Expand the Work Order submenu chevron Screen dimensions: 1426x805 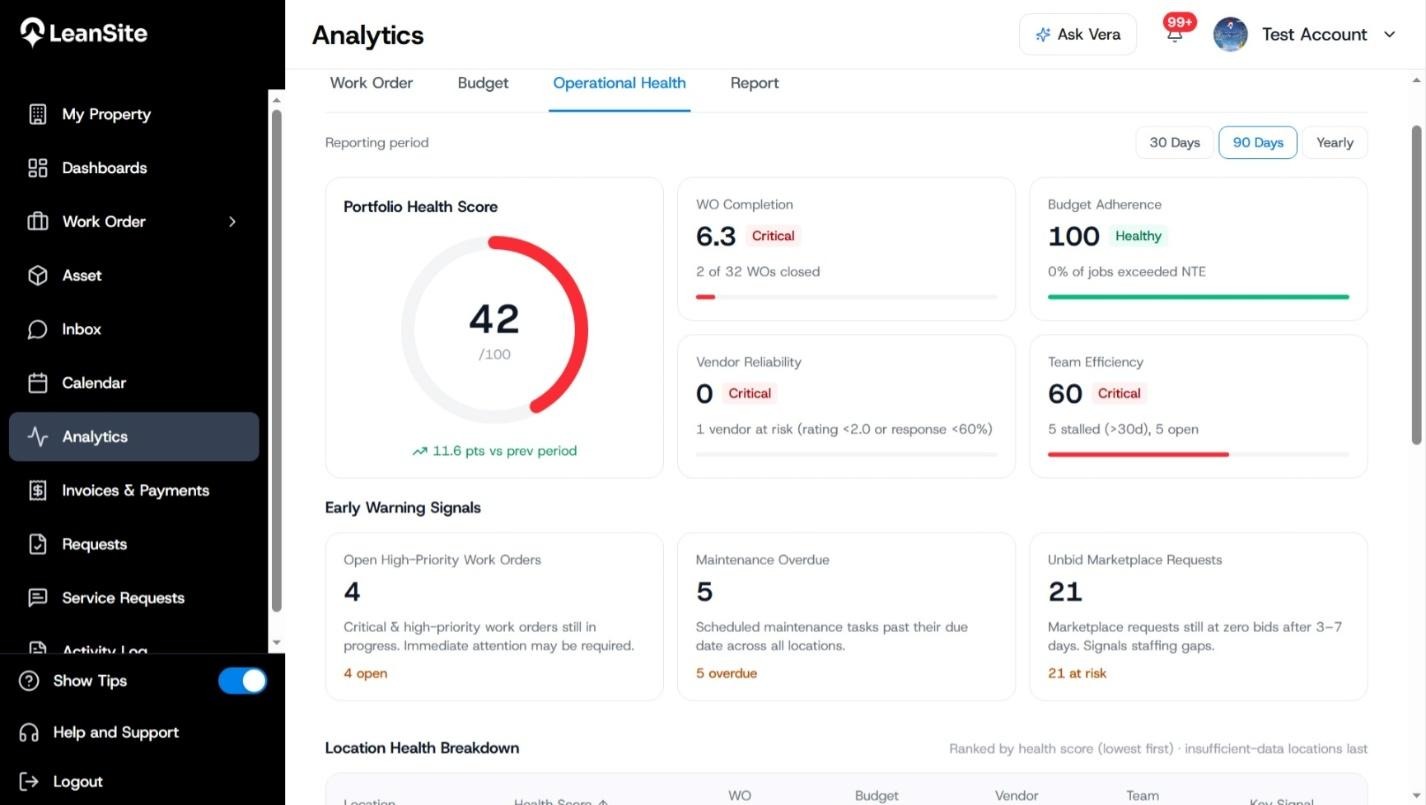tap(232, 222)
